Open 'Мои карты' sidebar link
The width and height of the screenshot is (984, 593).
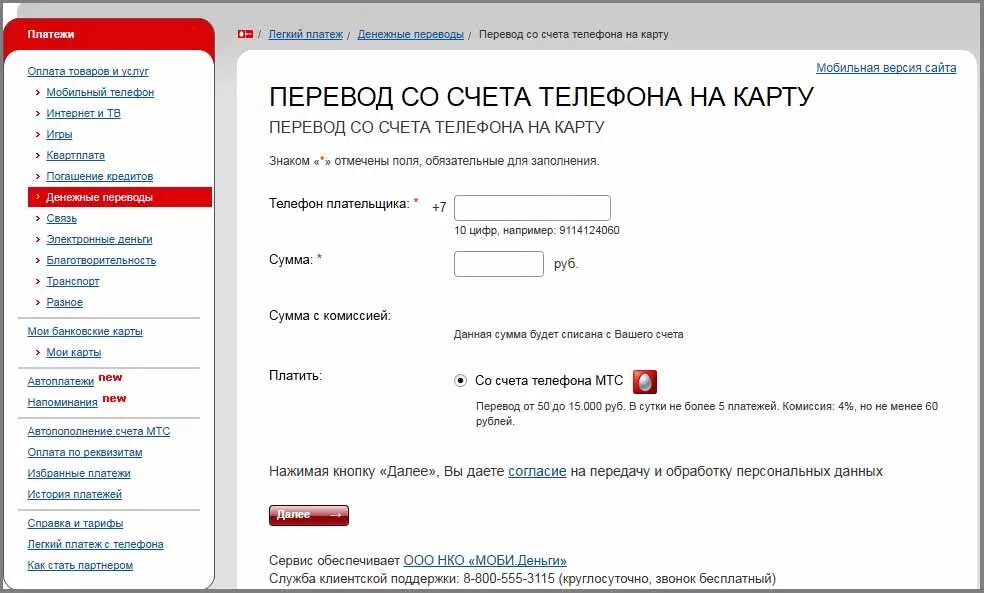point(73,353)
